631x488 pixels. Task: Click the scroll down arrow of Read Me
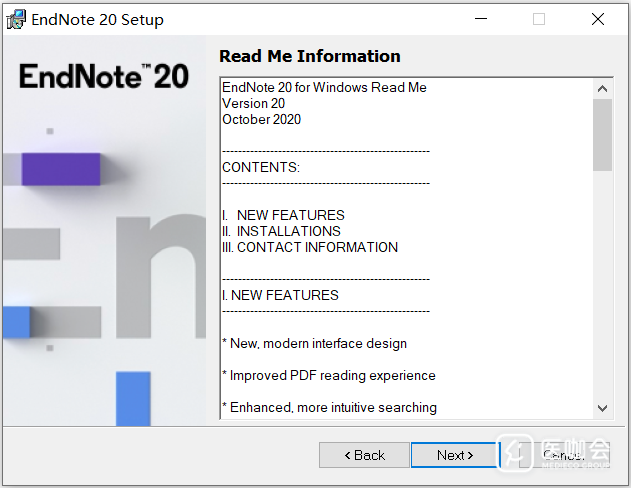point(602,407)
